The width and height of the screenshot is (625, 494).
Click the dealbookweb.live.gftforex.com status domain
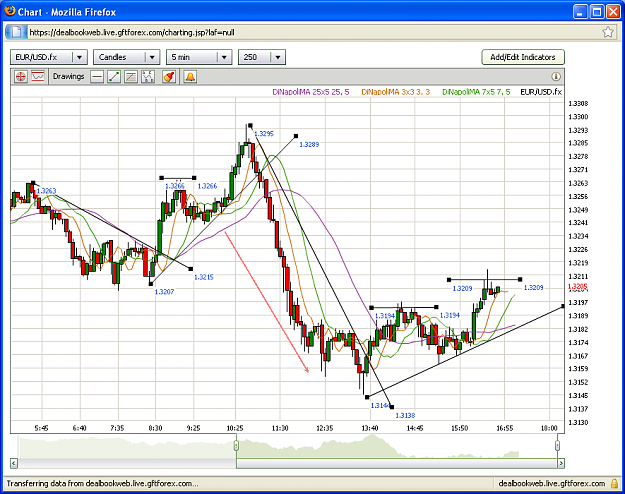pos(552,484)
